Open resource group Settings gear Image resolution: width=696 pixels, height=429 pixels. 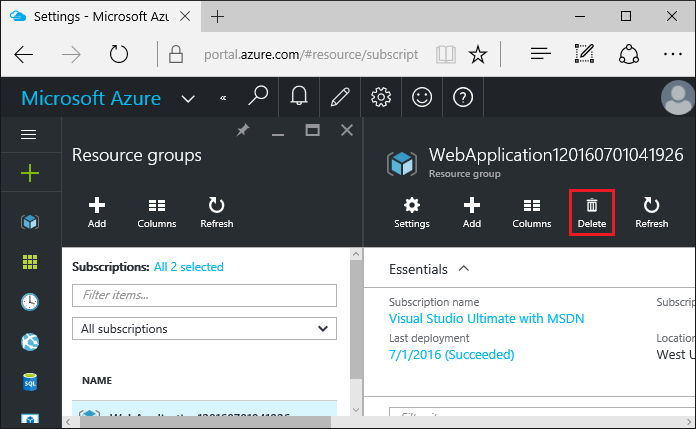click(x=411, y=212)
